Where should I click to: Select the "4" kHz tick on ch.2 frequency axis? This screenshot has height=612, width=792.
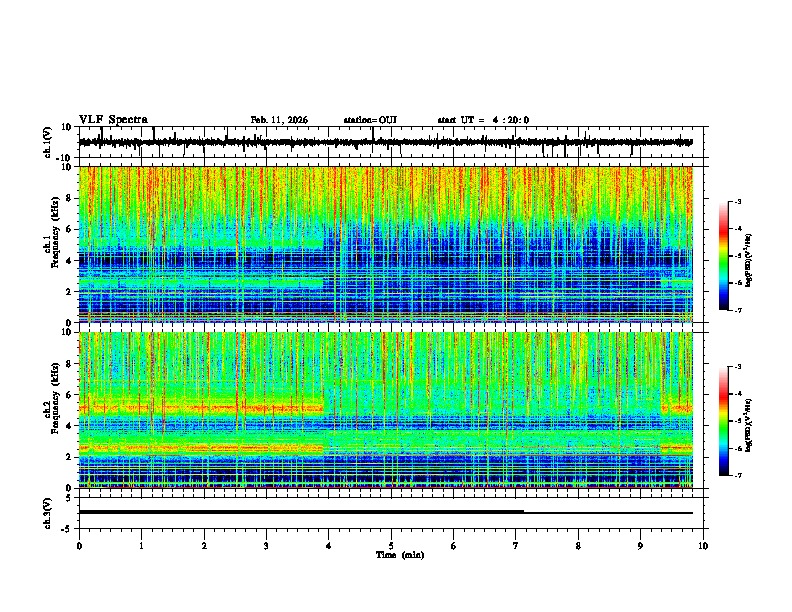tap(69, 426)
